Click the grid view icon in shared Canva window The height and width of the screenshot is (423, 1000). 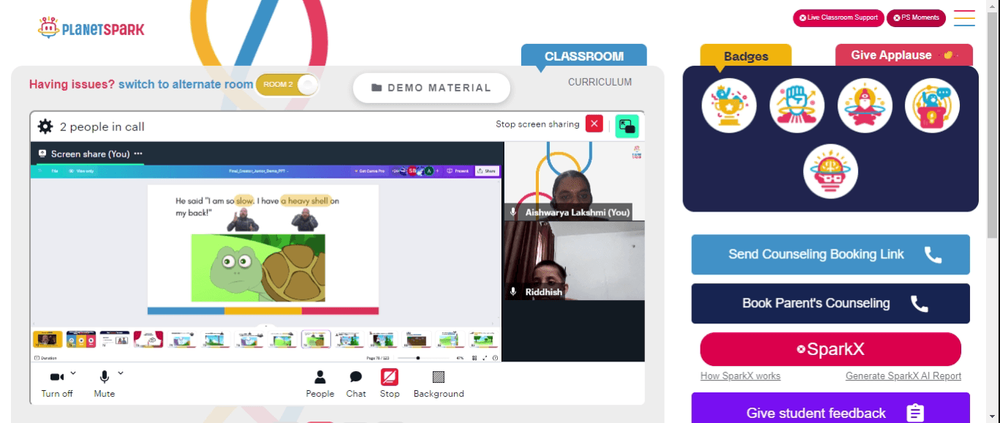click(474, 358)
